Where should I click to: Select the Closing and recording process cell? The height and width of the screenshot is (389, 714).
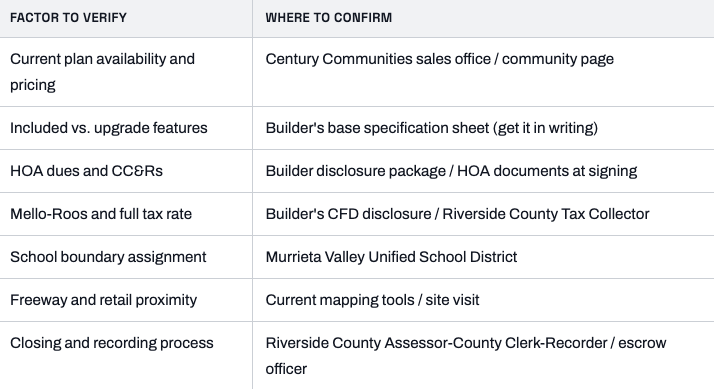point(126,356)
